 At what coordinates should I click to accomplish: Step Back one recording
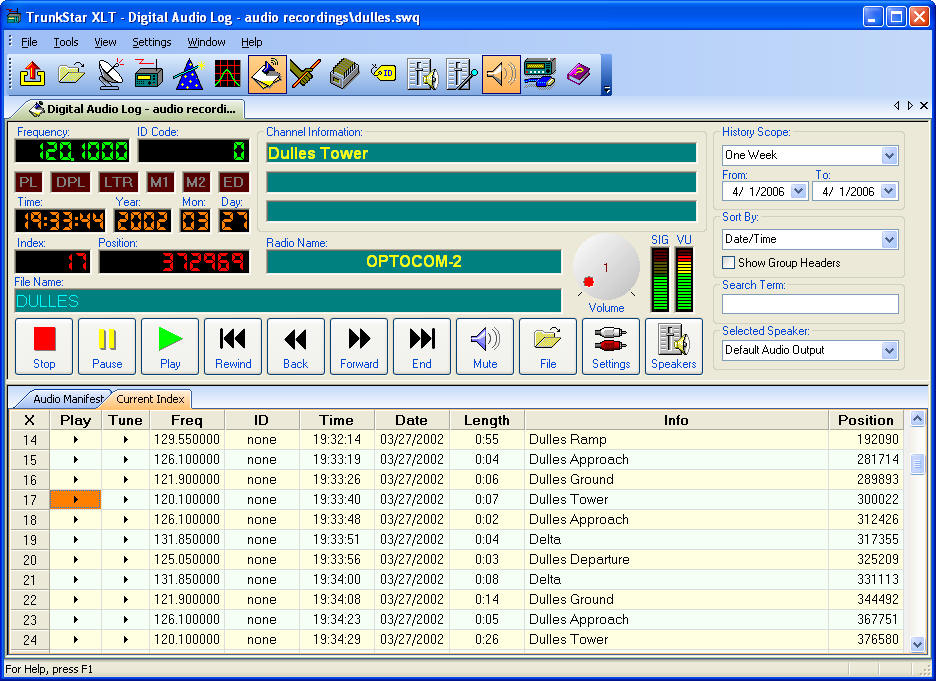[x=296, y=347]
